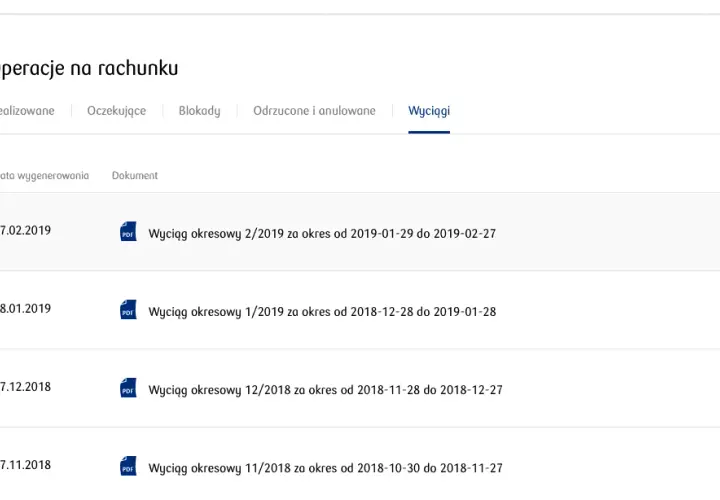
Task: Select the date 7.11.2018 cell
Action: point(25,465)
